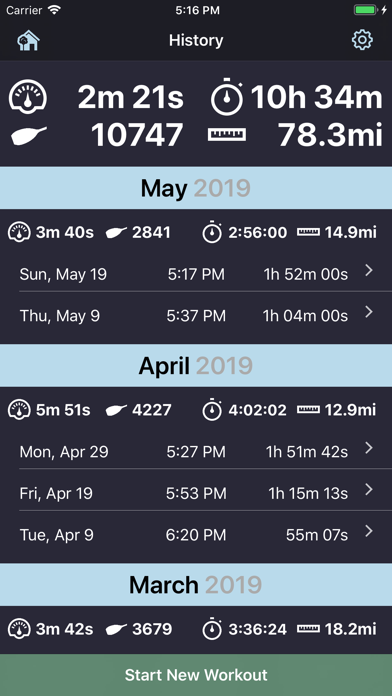
Task: Tap April pace gauge icon beside 5m 51s
Action: coord(20,410)
